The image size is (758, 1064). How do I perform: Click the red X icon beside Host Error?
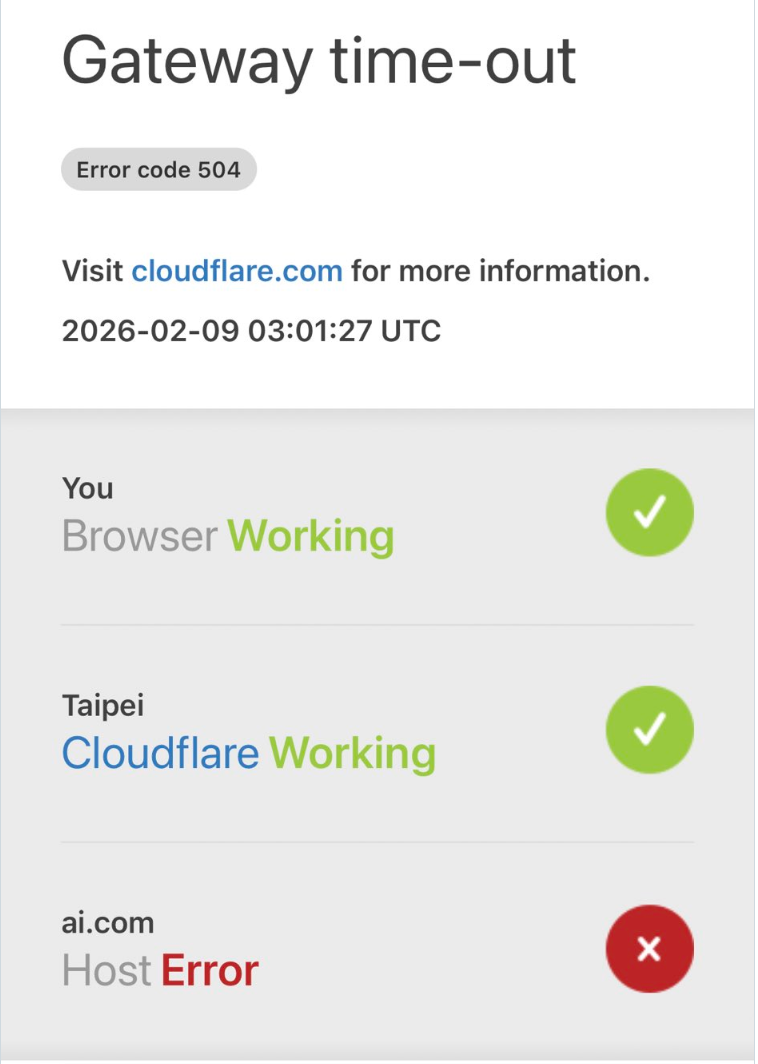[x=649, y=948]
